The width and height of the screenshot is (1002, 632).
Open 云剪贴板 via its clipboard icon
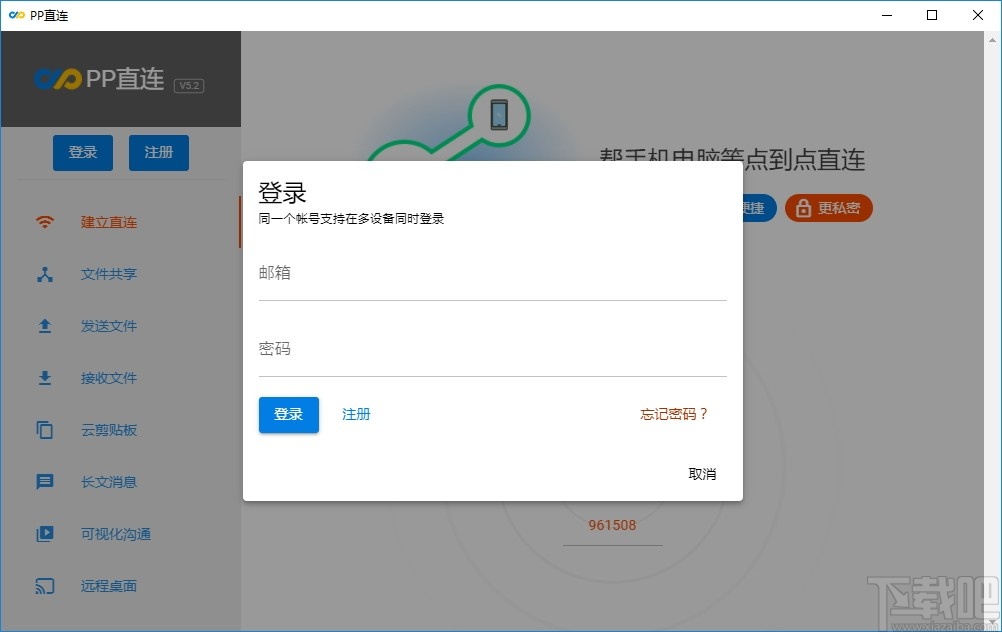point(45,429)
